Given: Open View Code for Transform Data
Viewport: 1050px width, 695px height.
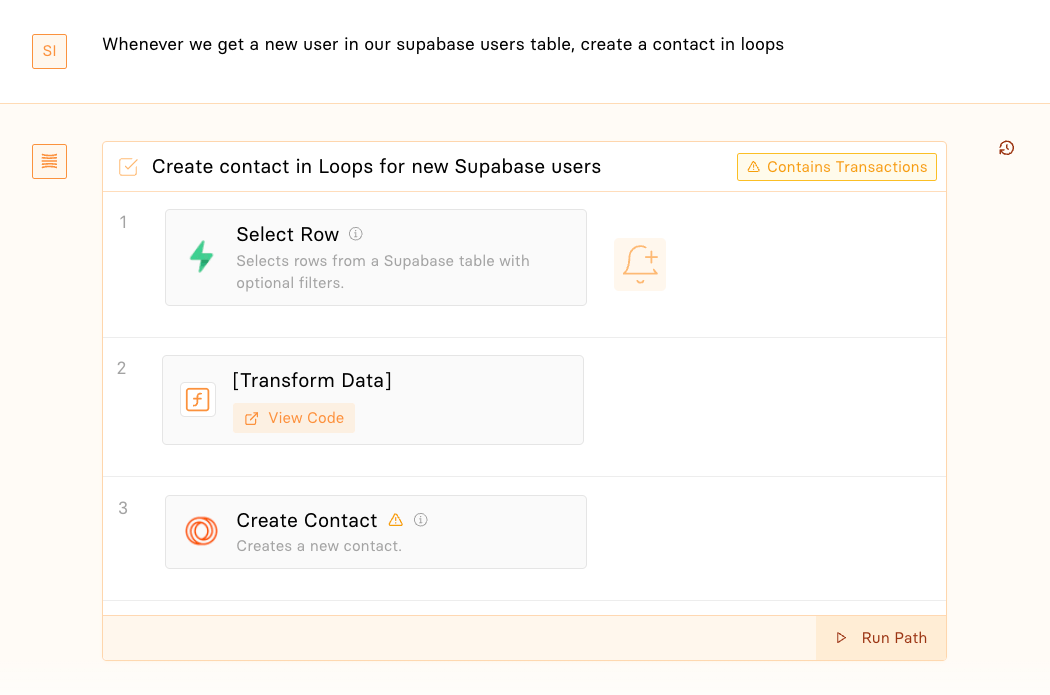Looking at the screenshot, I should [294, 418].
